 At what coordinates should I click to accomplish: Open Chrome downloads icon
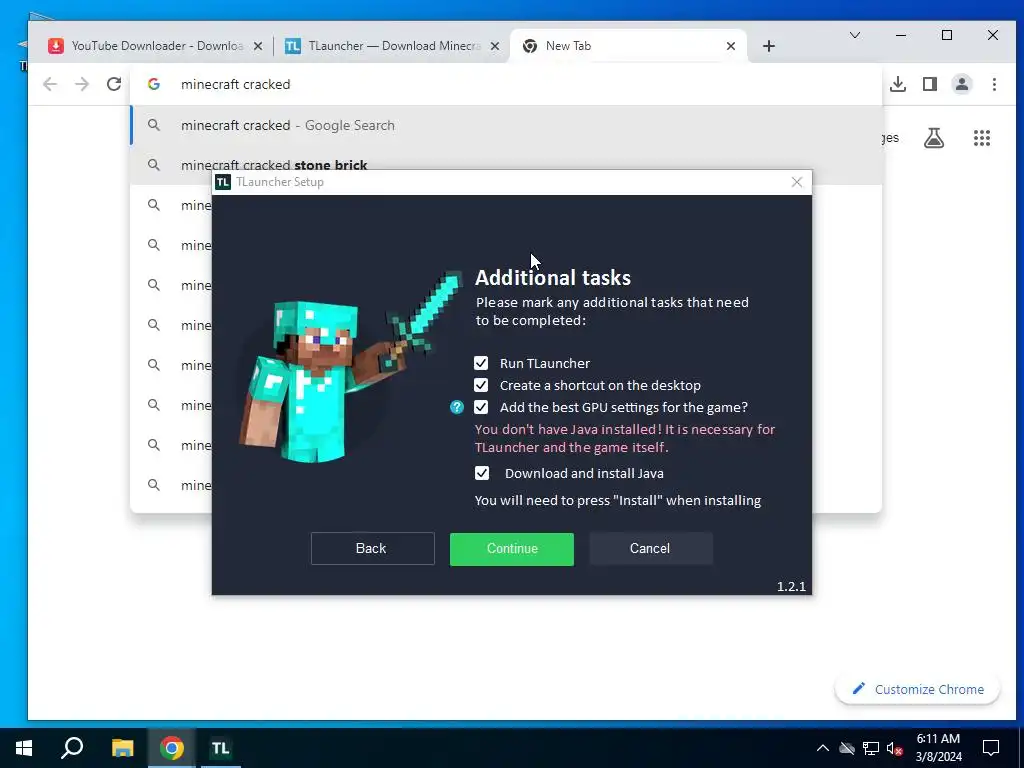(x=898, y=84)
